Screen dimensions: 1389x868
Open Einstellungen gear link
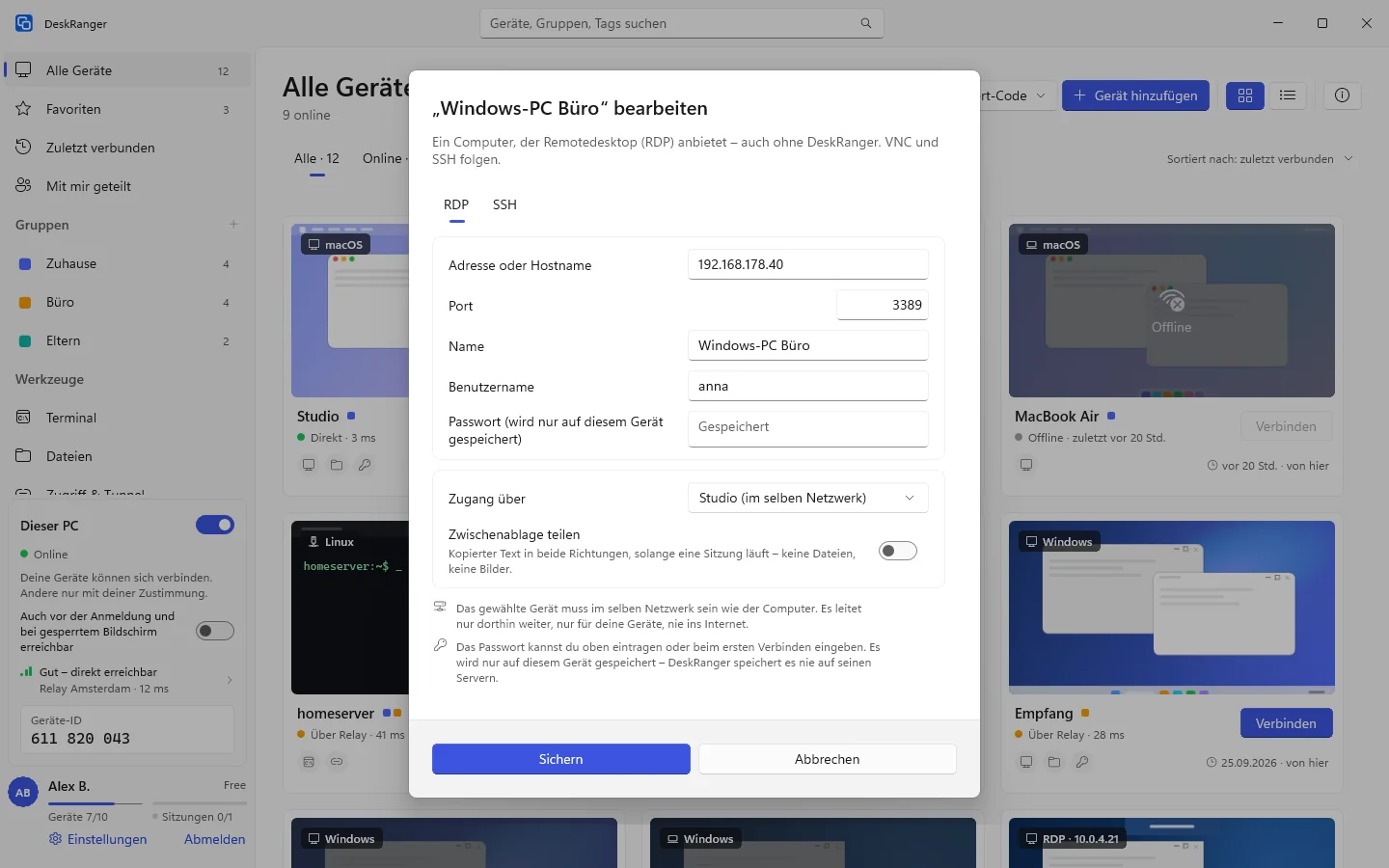tap(98, 839)
